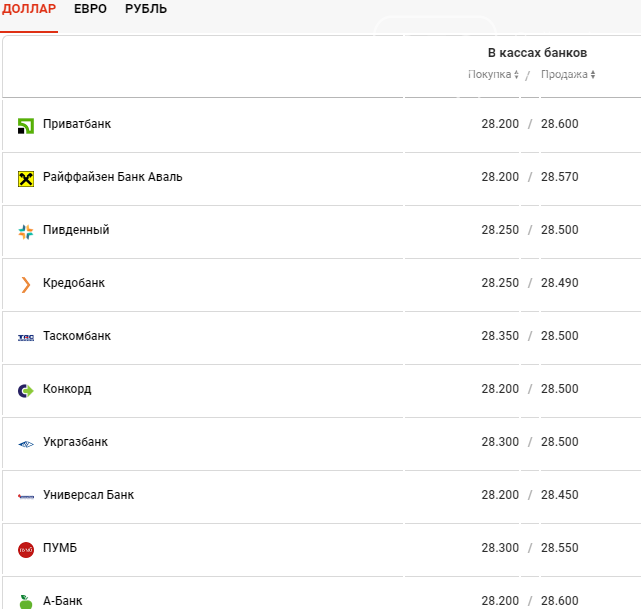Viewport: 641px width, 609px height.
Task: Click the Kredobank orange chevron logo
Action: [26, 284]
